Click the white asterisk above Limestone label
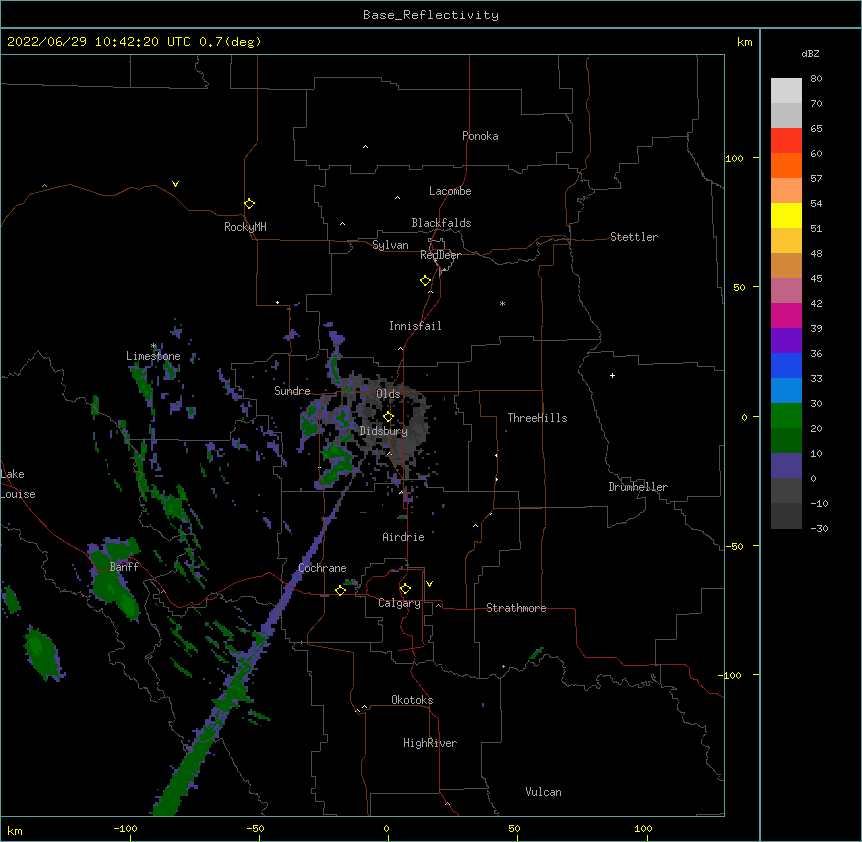Viewport: 862px width, 842px height. [154, 346]
